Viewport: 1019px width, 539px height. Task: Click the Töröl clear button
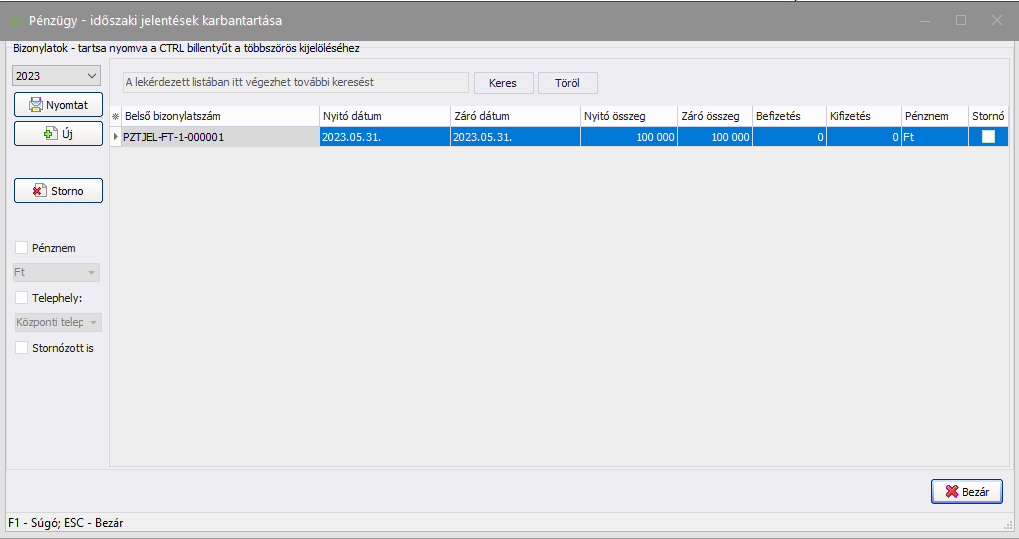pos(567,83)
